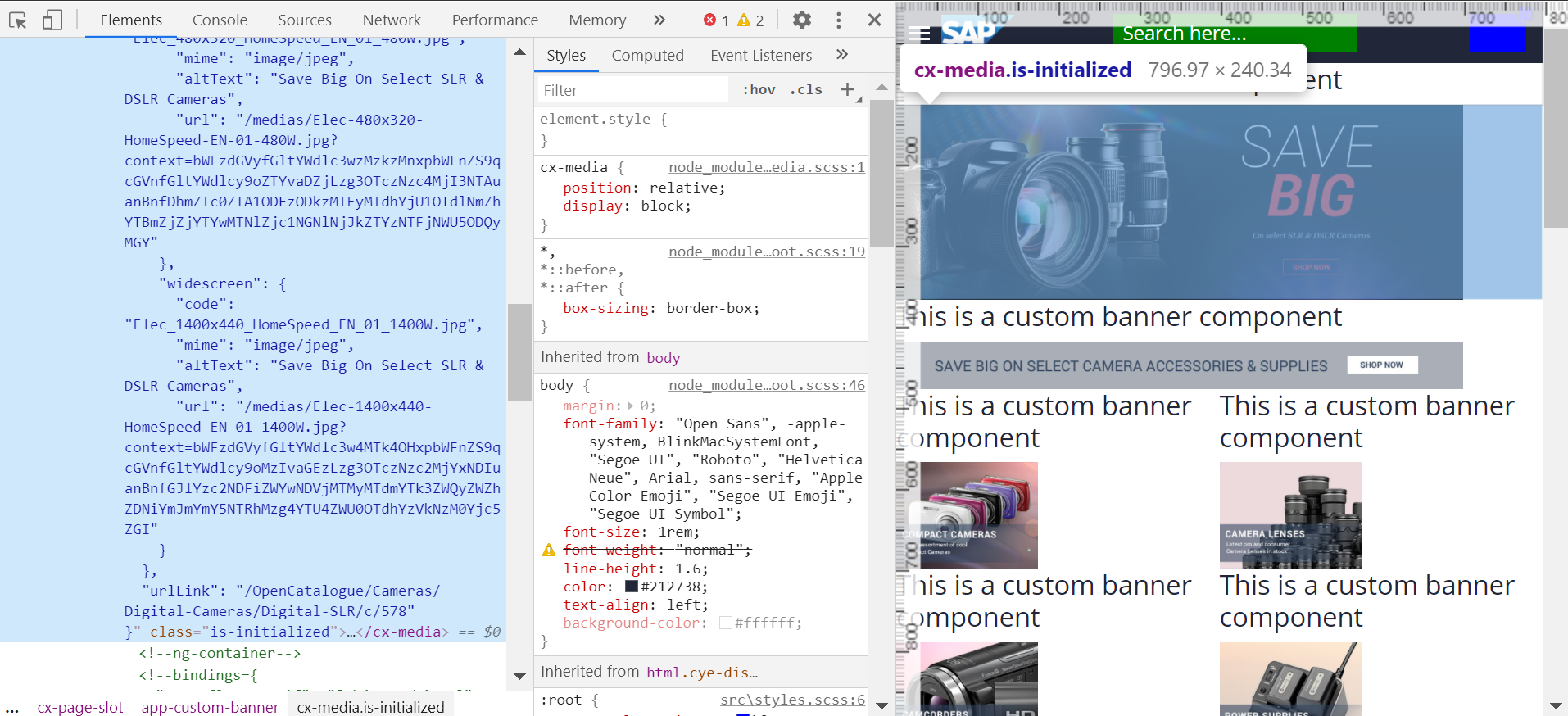Open the DevTools three-dot menu
The image size is (1568, 716).
click(838, 20)
